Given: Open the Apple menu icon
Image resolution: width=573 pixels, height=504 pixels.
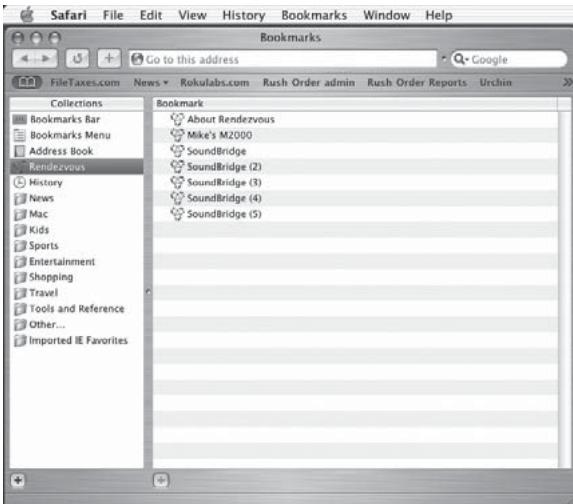Looking at the screenshot, I should point(27,15).
